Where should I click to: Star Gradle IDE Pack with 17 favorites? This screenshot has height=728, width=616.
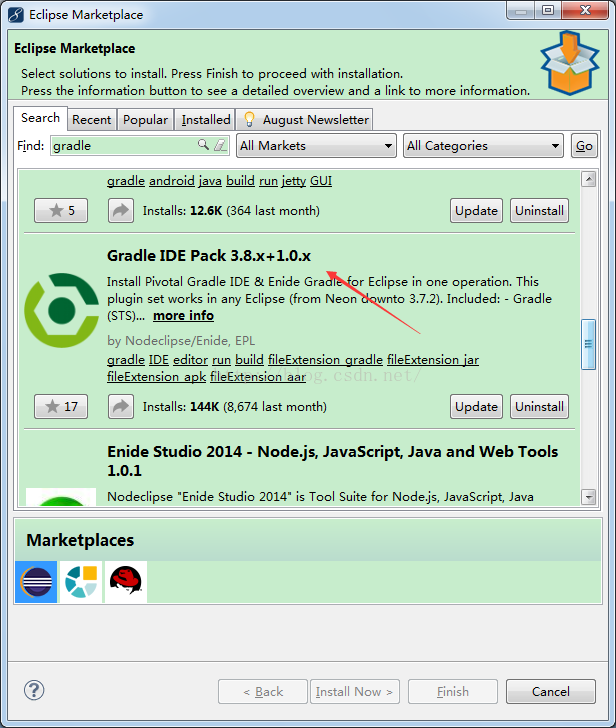(61, 406)
